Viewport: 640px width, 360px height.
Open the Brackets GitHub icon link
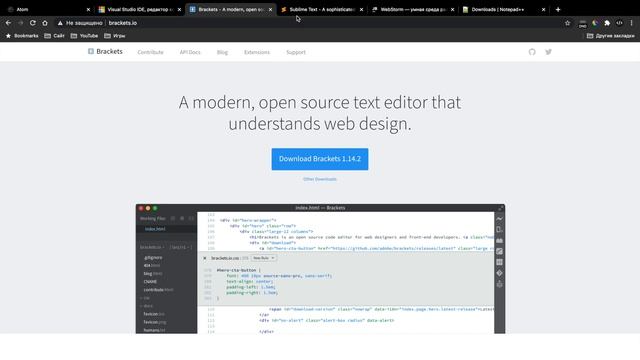pos(532,52)
